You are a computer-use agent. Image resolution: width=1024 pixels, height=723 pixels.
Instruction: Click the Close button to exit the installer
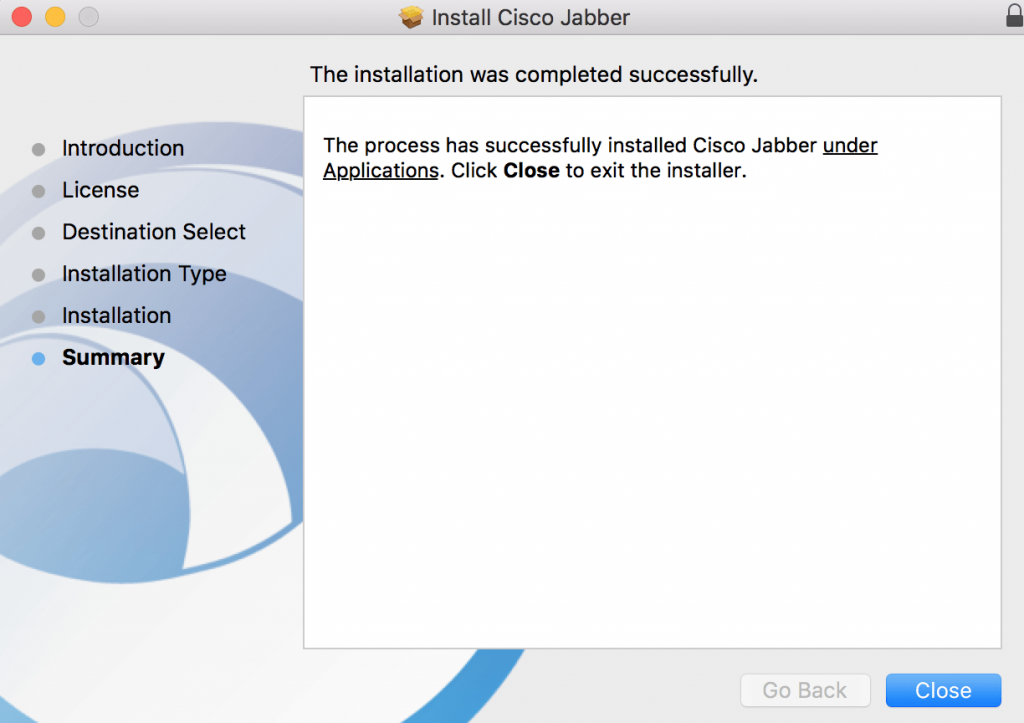pos(943,690)
